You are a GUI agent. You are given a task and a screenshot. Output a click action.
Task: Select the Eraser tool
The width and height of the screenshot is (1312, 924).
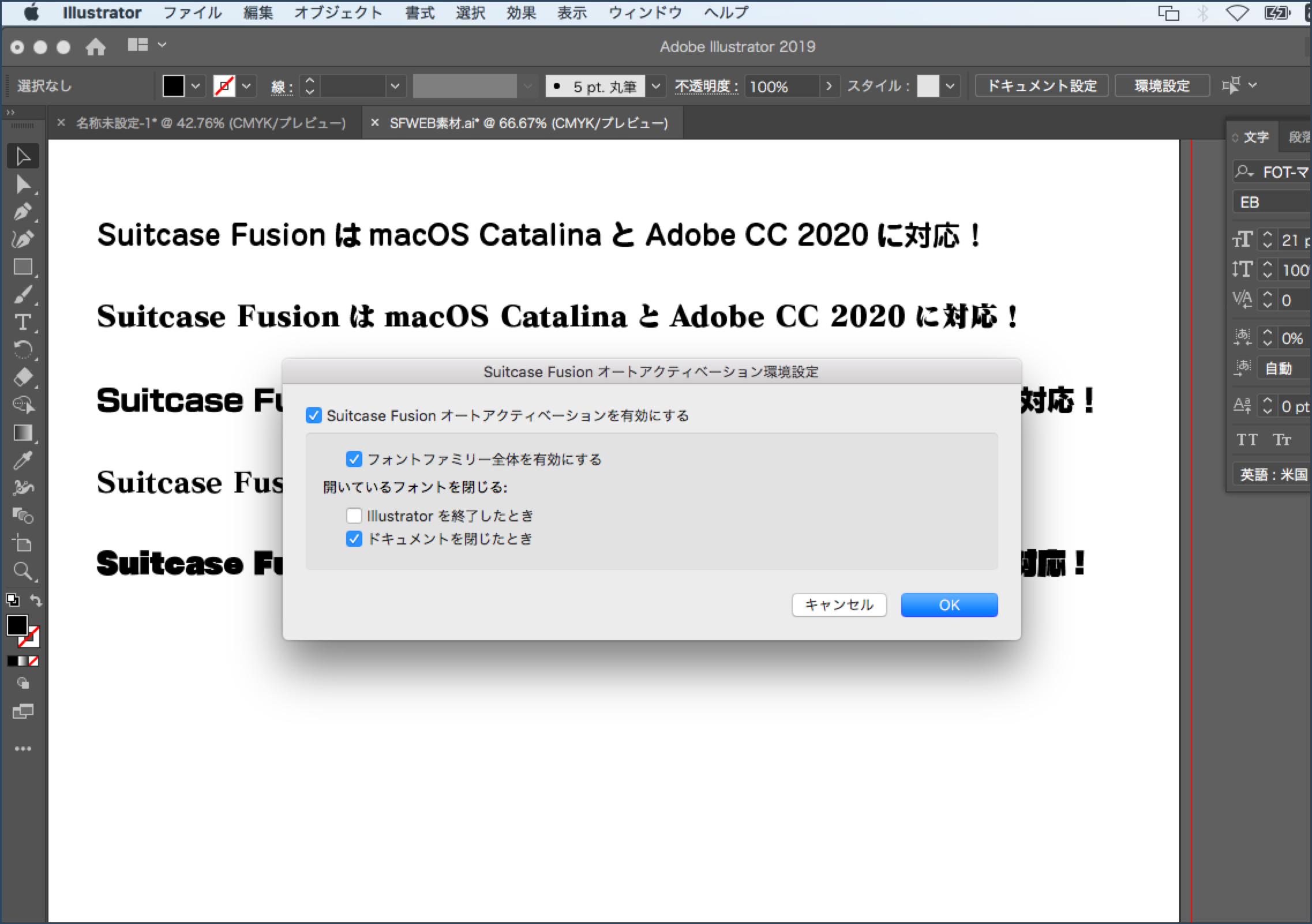[23, 377]
